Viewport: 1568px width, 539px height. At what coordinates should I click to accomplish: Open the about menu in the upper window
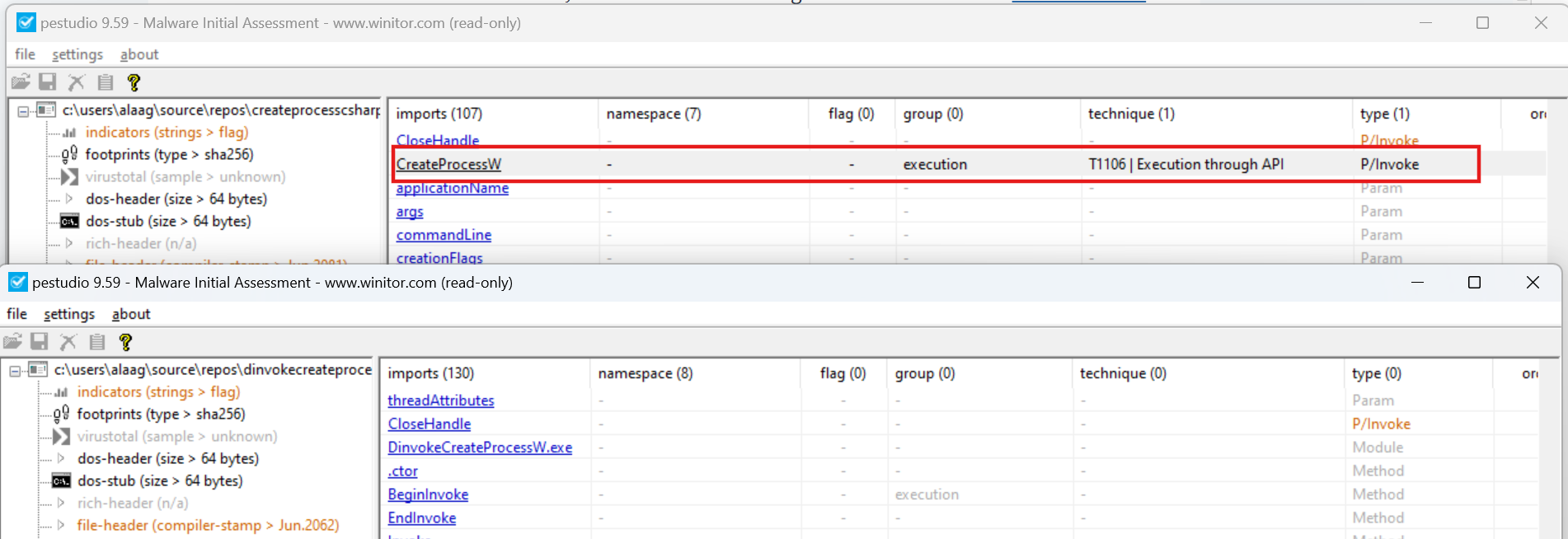click(139, 54)
